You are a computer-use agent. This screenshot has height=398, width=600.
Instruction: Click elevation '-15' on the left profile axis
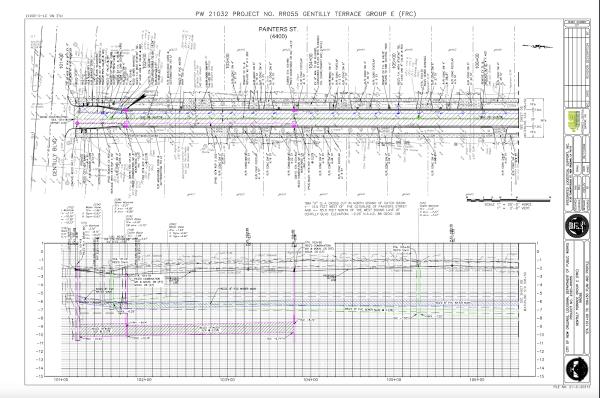pos(40,377)
